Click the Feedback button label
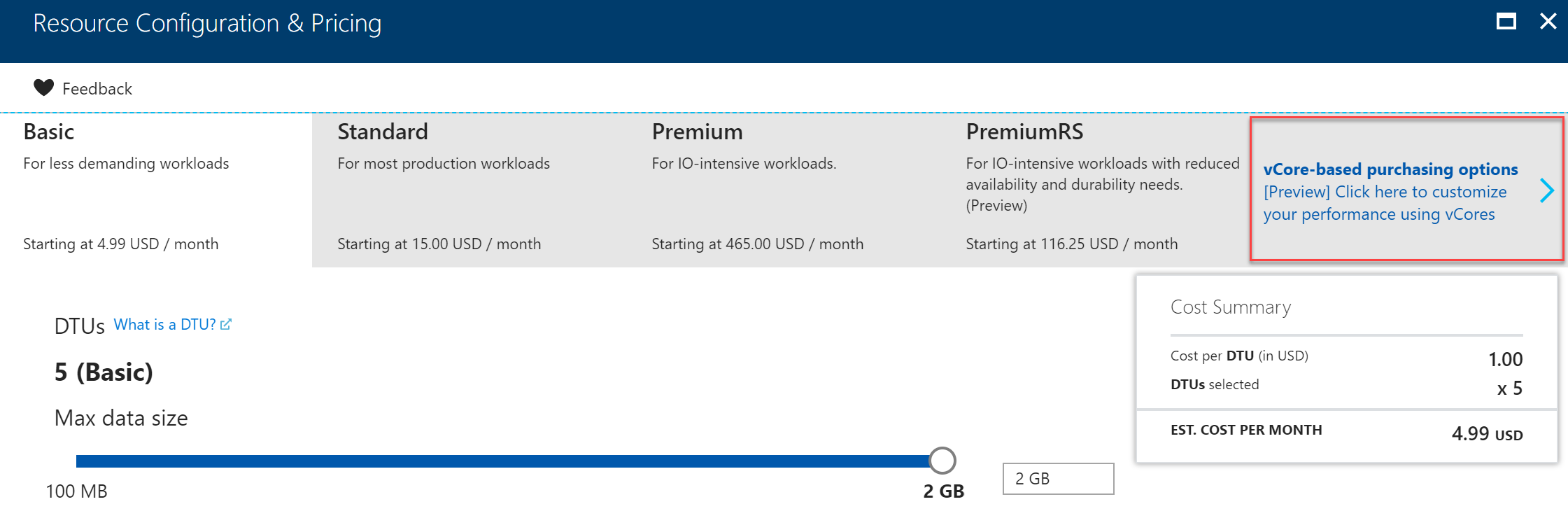 click(x=97, y=89)
